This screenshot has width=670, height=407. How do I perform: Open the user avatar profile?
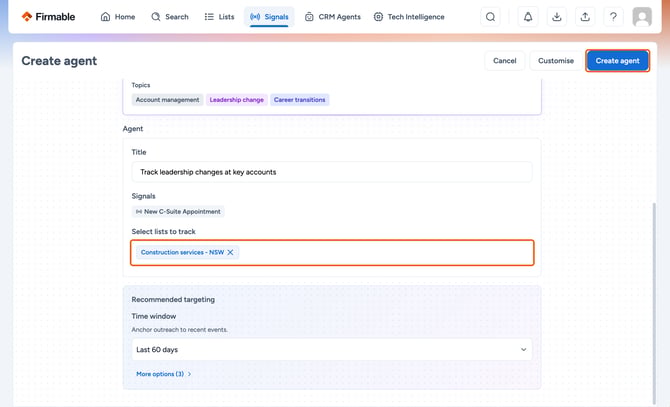642,17
